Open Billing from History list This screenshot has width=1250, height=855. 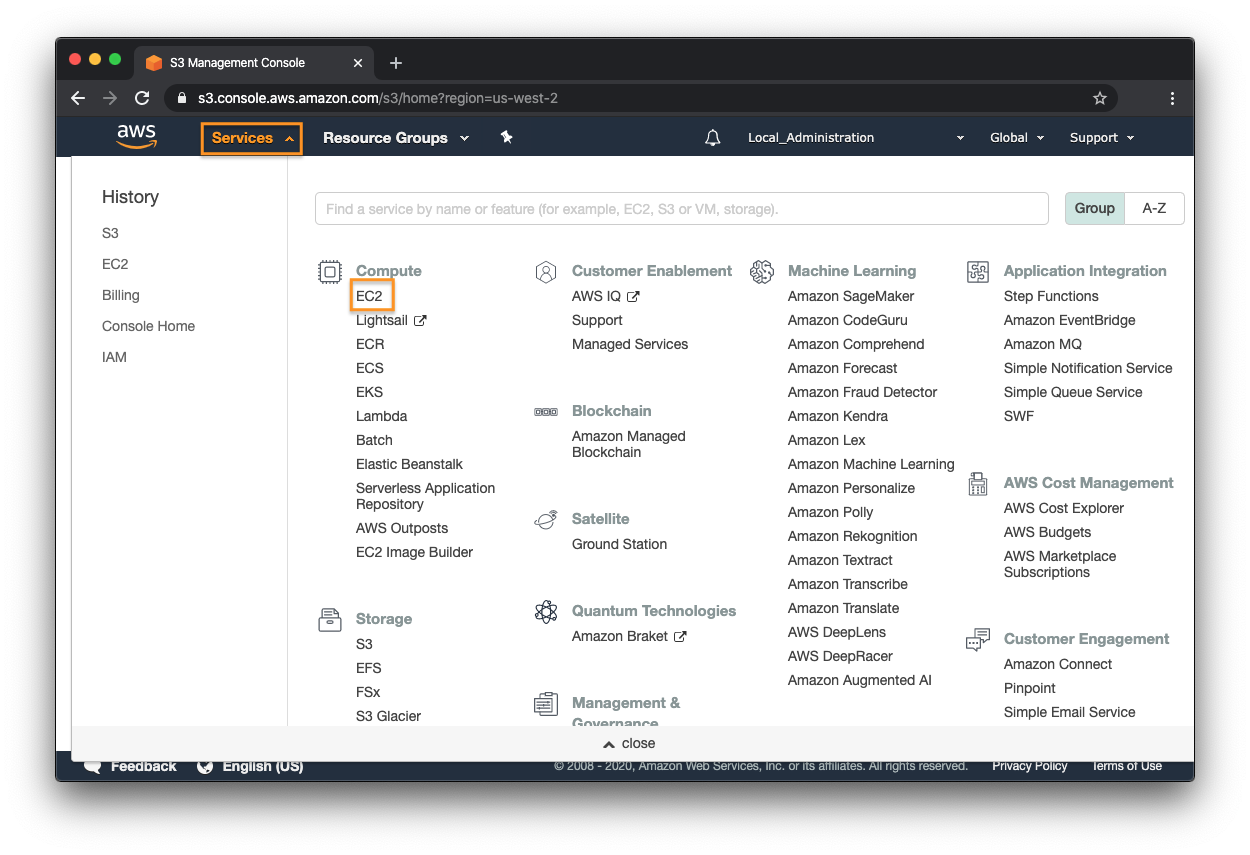[x=121, y=295]
